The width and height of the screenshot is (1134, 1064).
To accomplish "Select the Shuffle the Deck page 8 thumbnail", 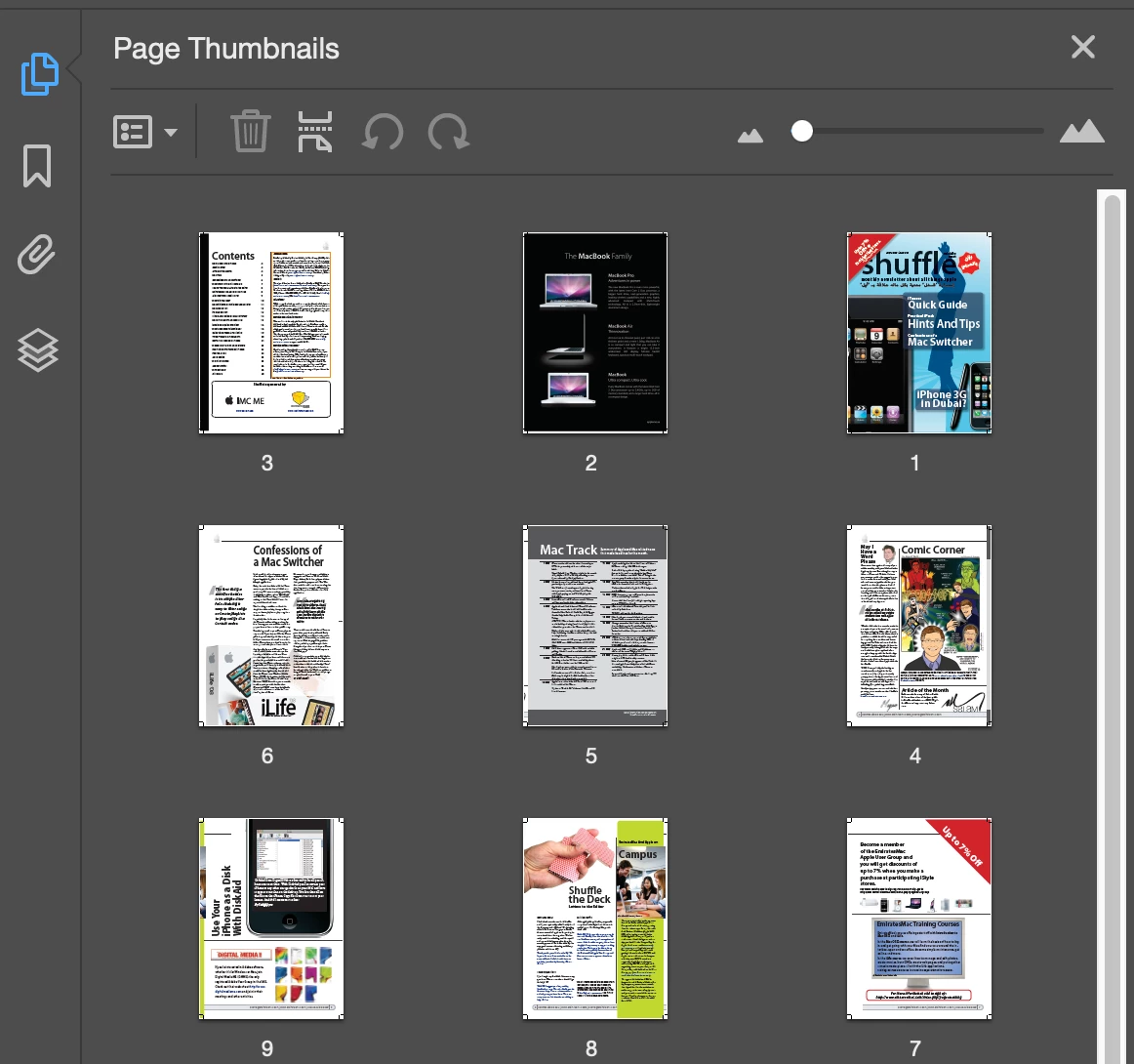I will pyautogui.click(x=595, y=919).
